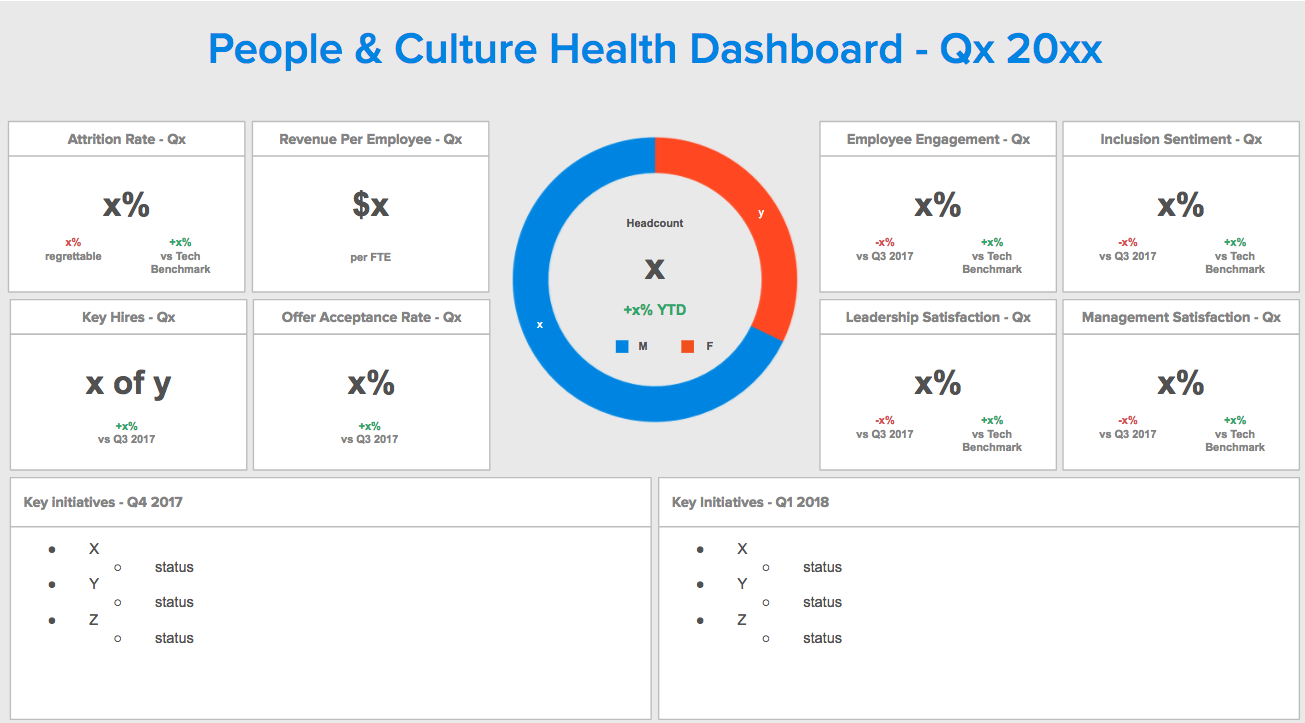Select item Z in Q1 2018 initiatives
This screenshot has height=723, width=1305.
[742, 620]
